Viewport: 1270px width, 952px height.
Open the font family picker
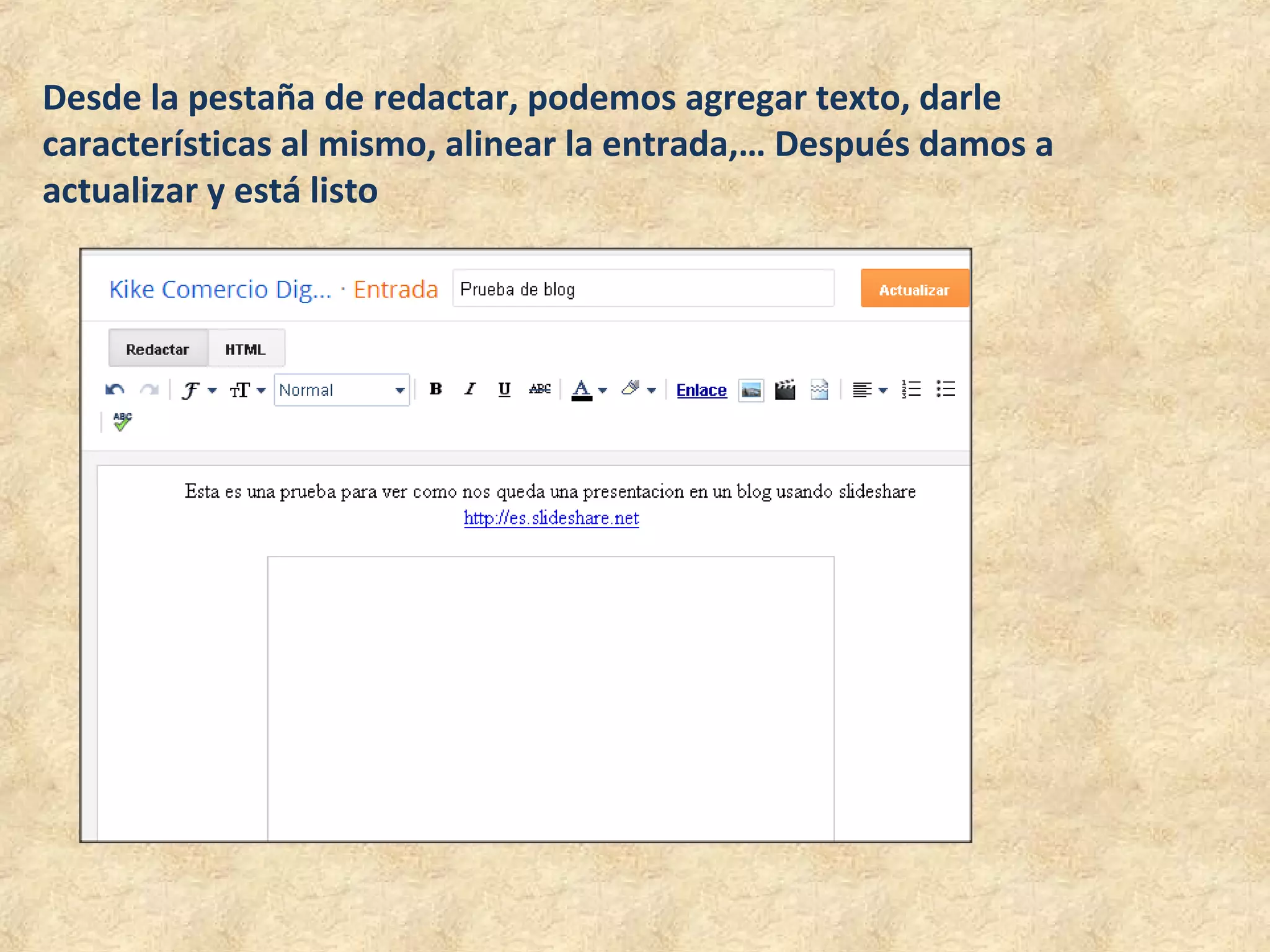(x=198, y=390)
